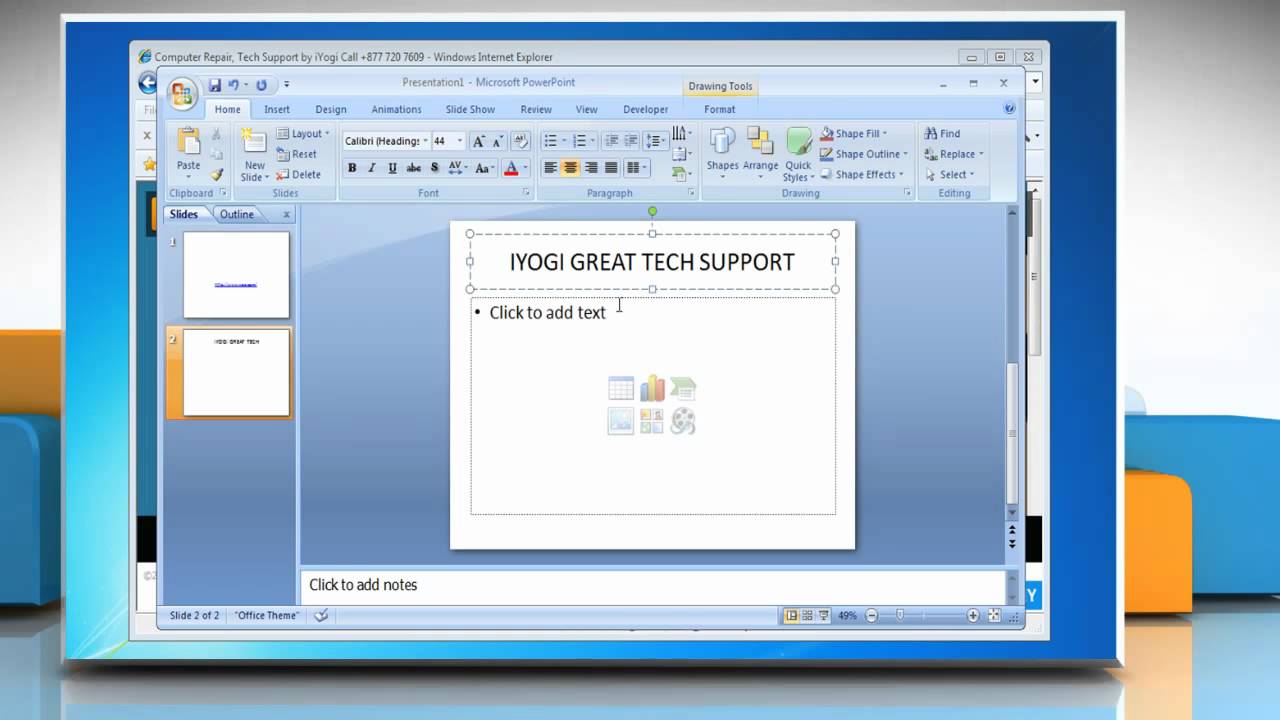Select slide 1 thumbnail
1280x720 pixels.
236,275
